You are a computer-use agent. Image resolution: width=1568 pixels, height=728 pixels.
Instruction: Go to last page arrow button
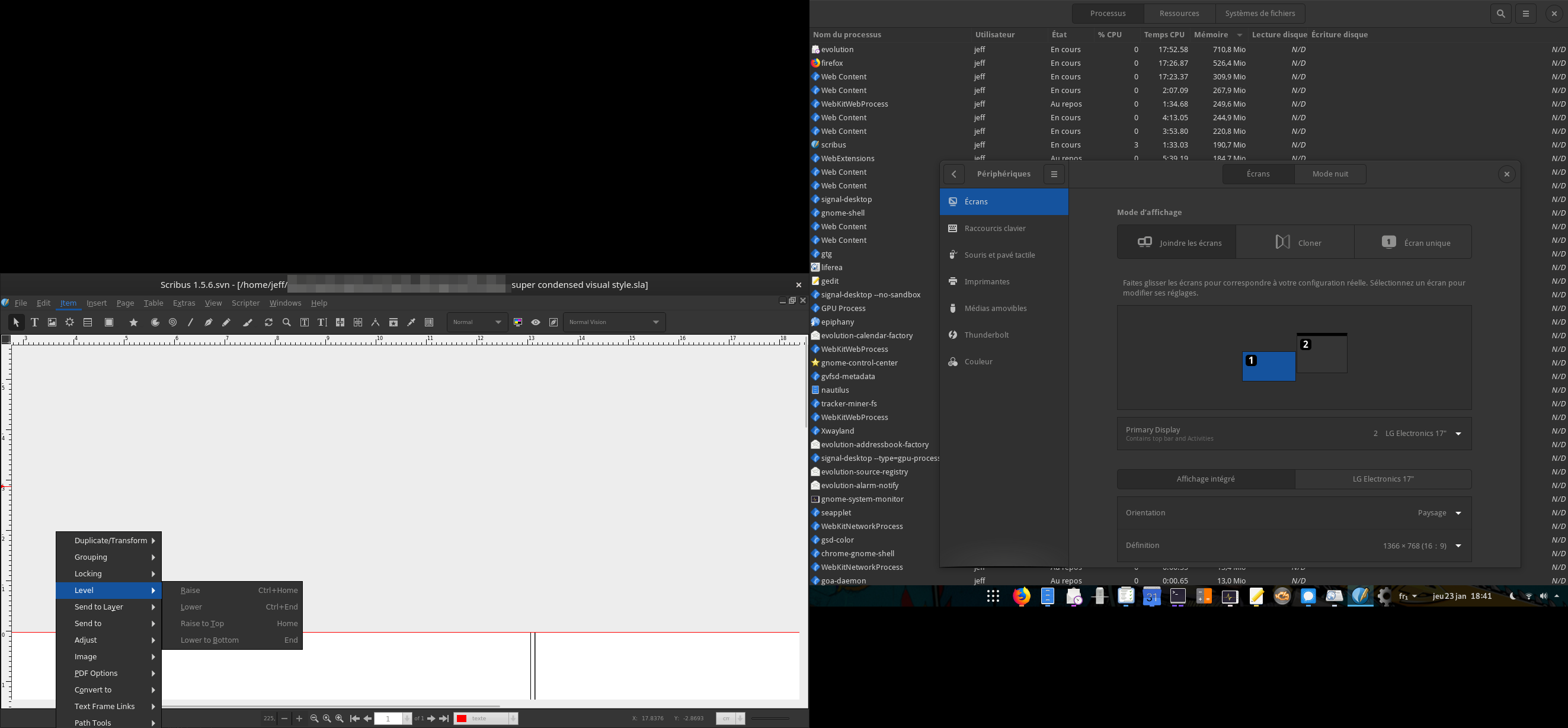pos(444,719)
